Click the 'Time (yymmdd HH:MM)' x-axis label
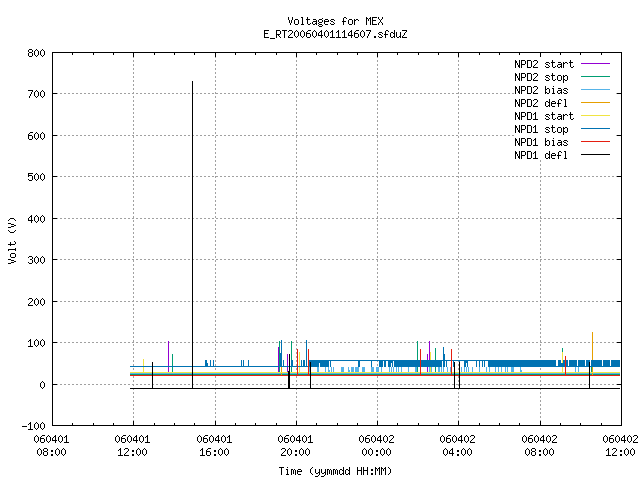The height and width of the screenshot is (480, 640). (335, 471)
